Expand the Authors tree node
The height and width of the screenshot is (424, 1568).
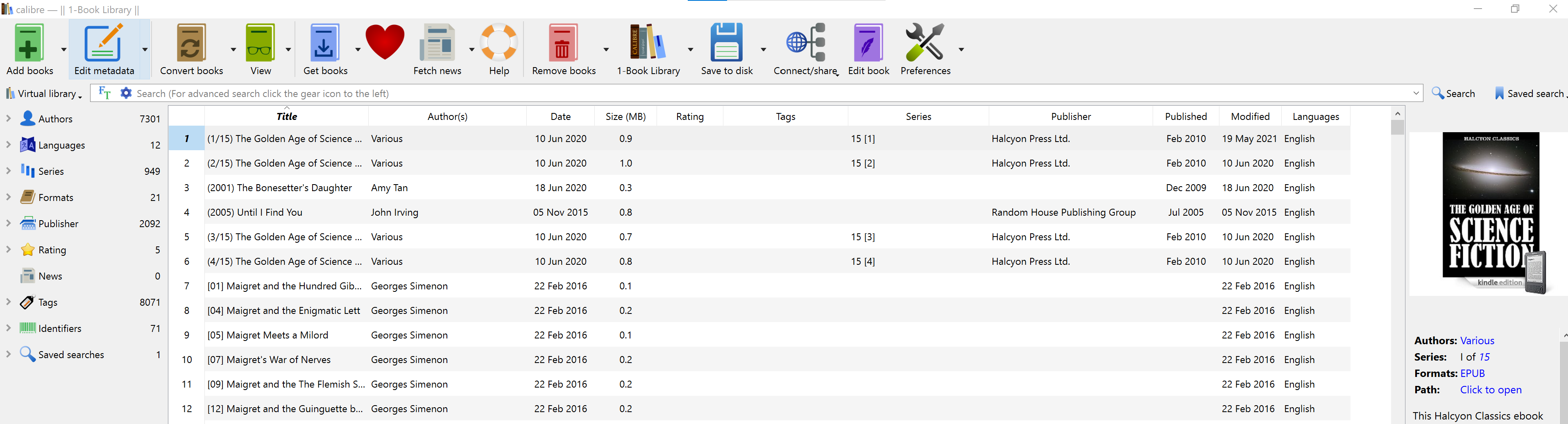click(9, 118)
